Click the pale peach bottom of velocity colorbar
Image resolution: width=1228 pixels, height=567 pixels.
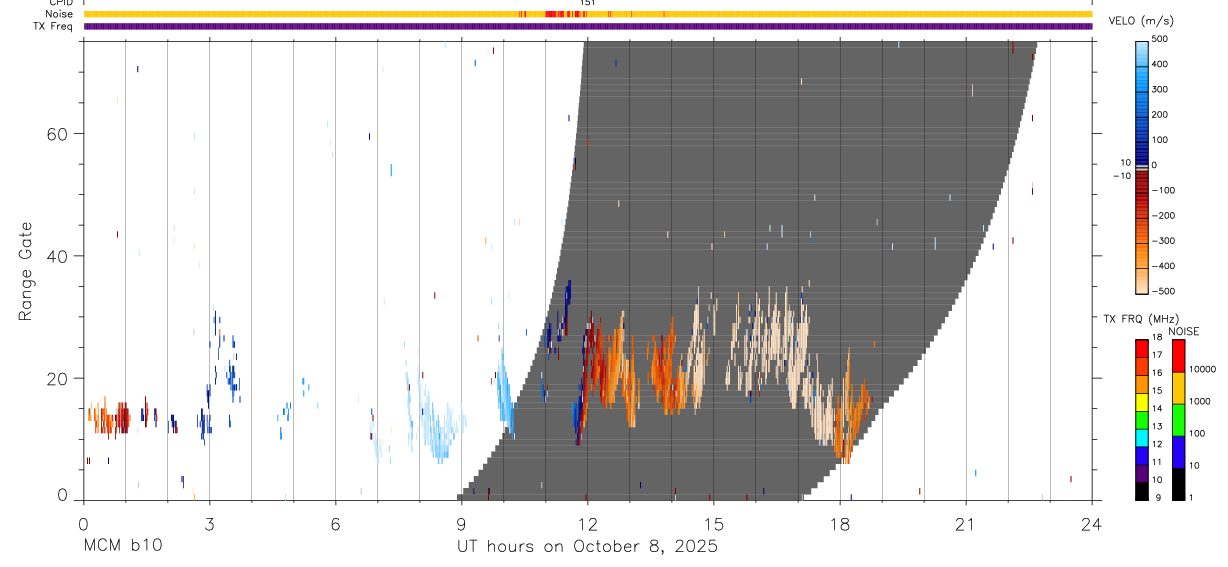(1142, 282)
